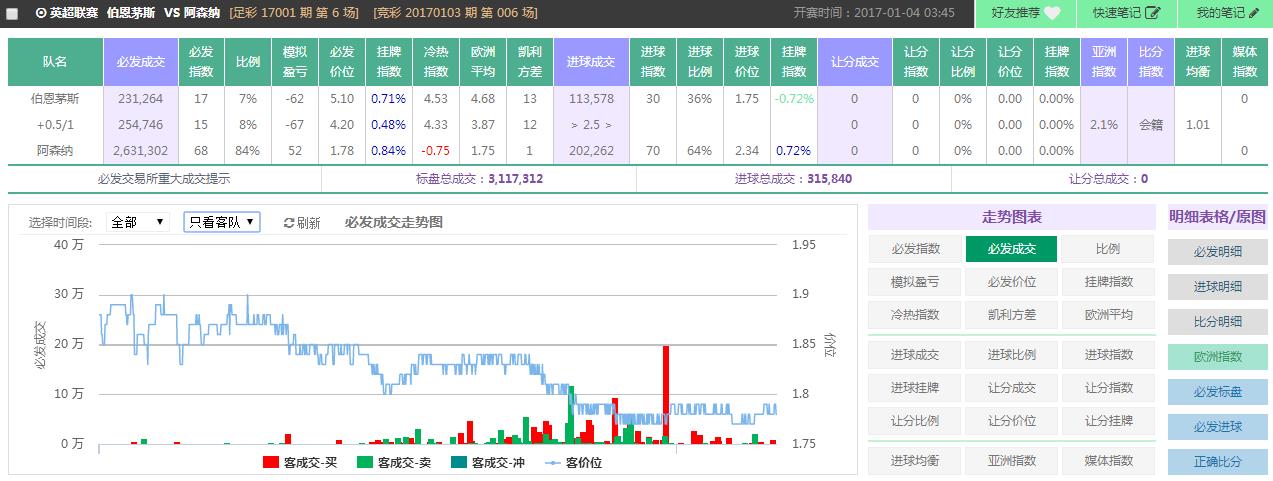Tick the checkbox beside 英超联赛 match header
This screenshot has width=1273, height=481.
(x=12, y=14)
